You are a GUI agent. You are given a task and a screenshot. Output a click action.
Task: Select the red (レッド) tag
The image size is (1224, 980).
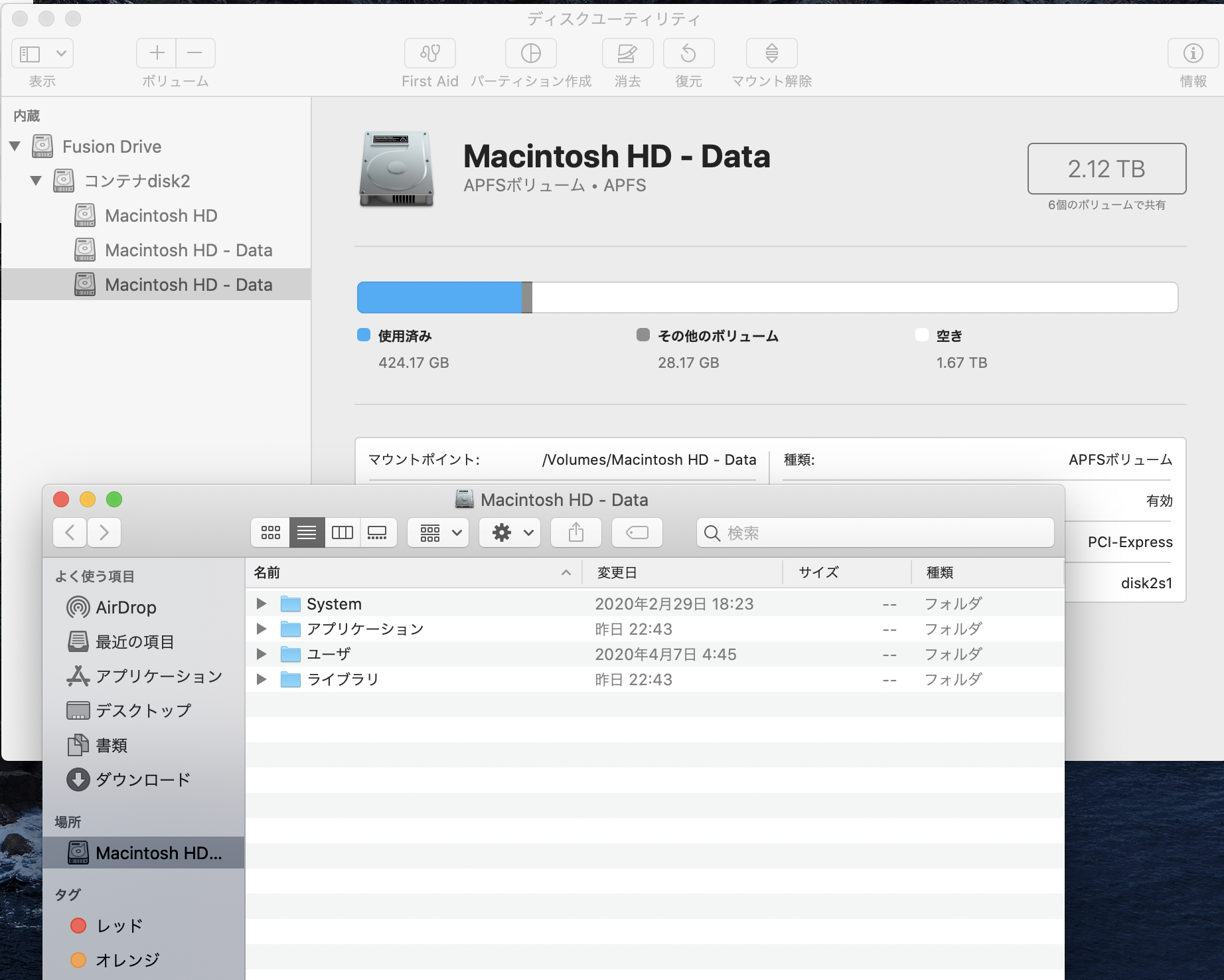pos(119,926)
